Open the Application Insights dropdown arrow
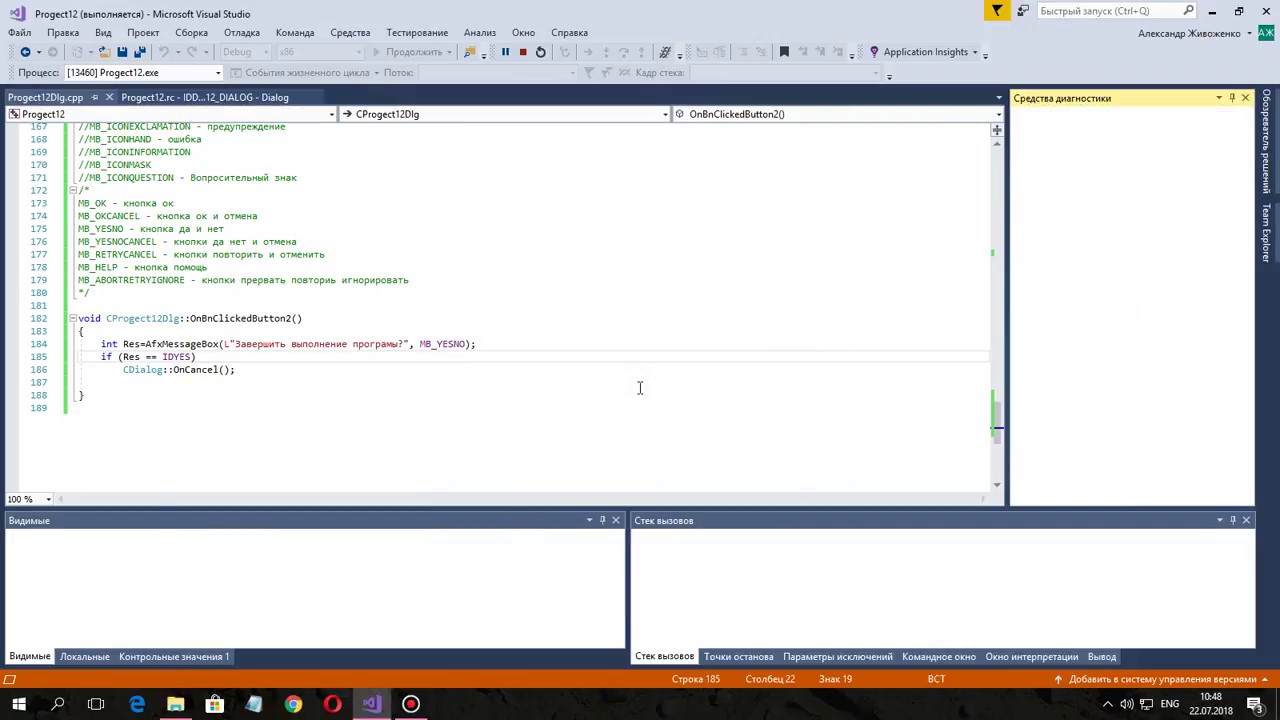1280x720 pixels. (974, 53)
